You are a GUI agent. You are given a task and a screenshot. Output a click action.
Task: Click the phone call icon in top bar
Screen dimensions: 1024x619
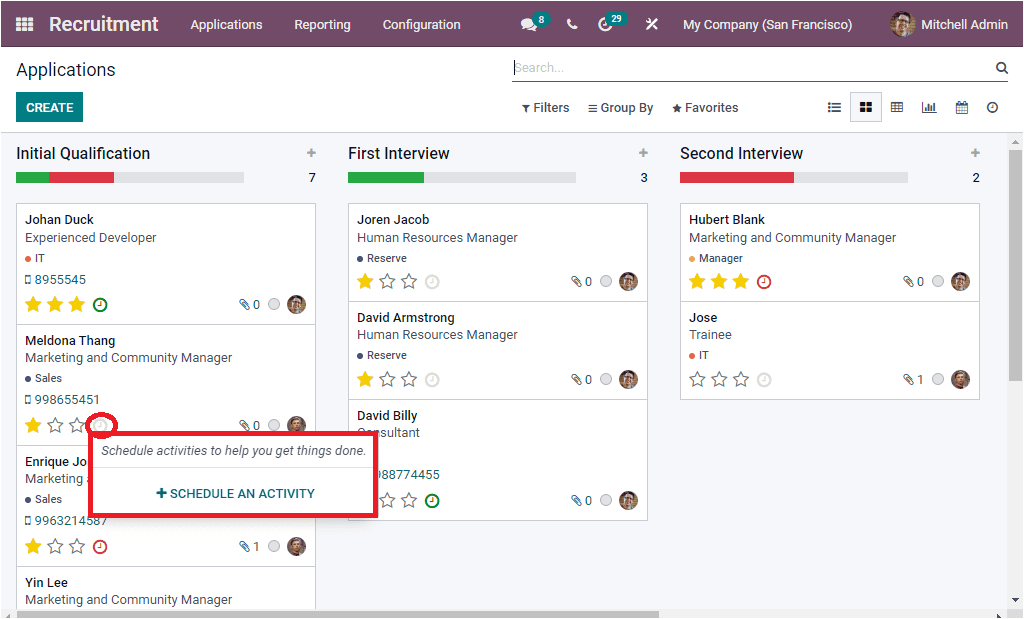point(571,23)
